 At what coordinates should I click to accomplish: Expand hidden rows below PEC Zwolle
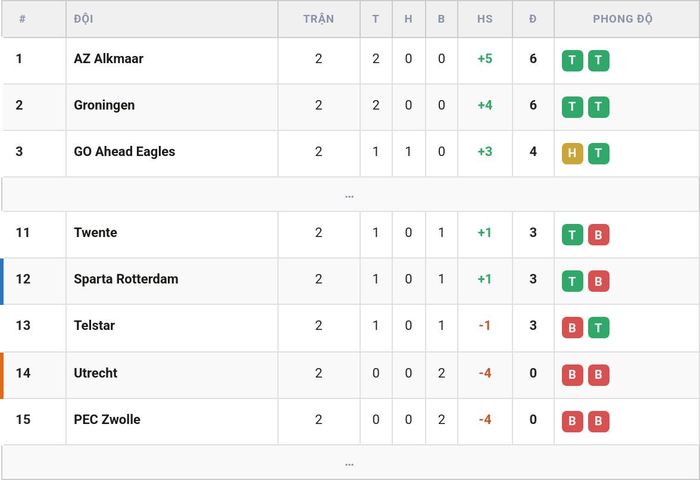click(350, 463)
